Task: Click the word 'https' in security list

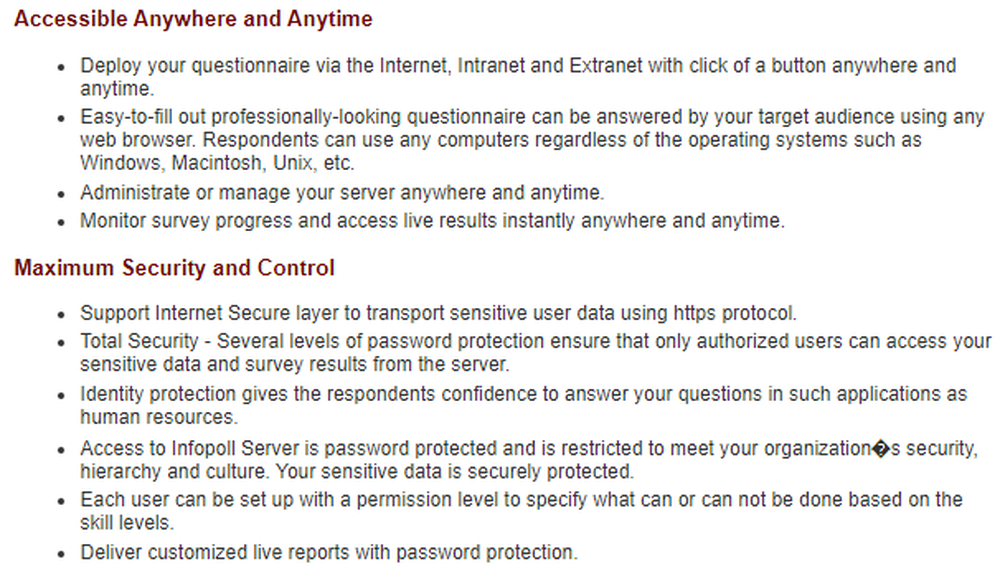Action: (x=695, y=313)
